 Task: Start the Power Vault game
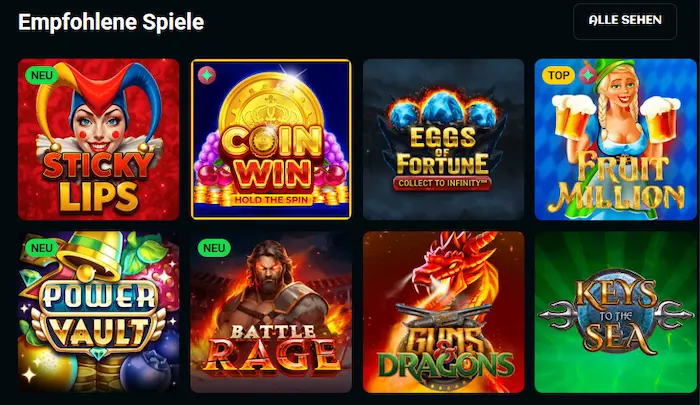click(99, 312)
